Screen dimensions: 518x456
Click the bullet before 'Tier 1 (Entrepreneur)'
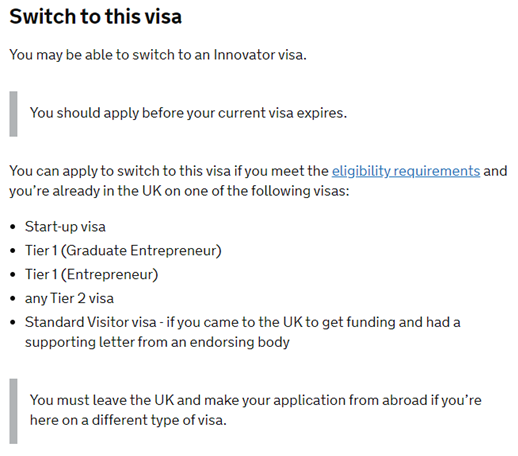pyautogui.click(x=13, y=275)
